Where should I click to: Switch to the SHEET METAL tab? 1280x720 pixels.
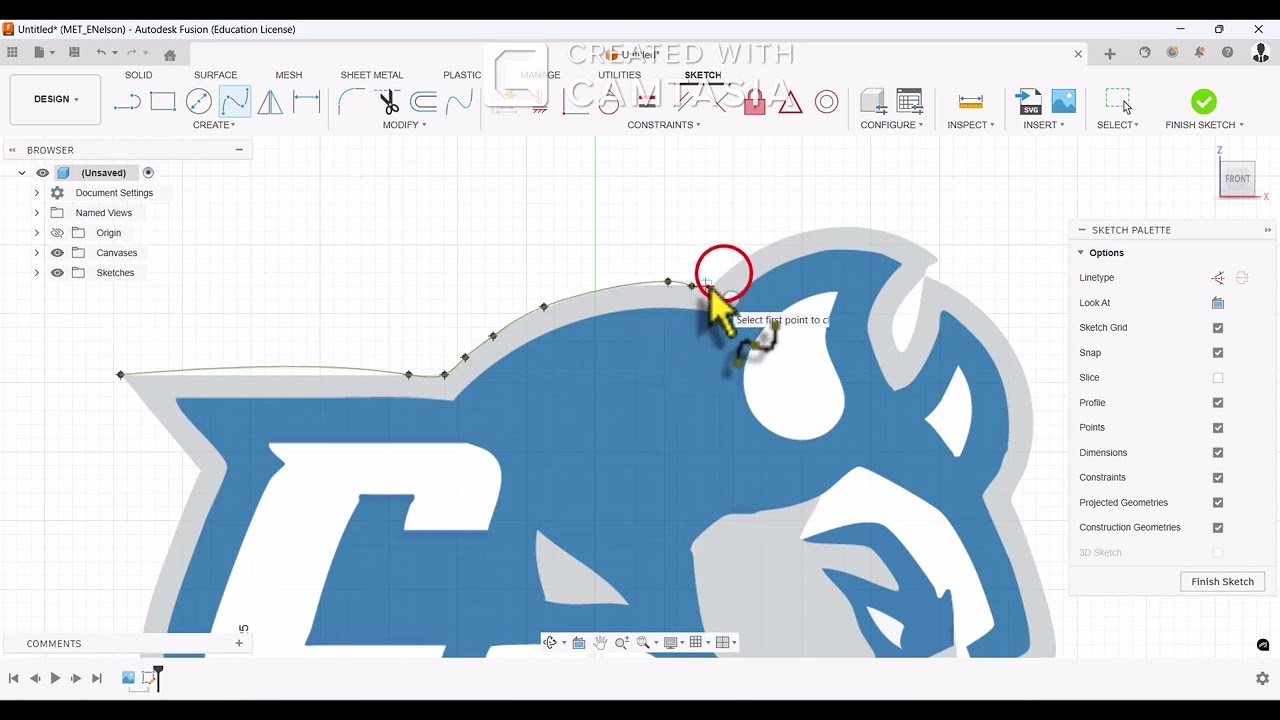click(372, 75)
